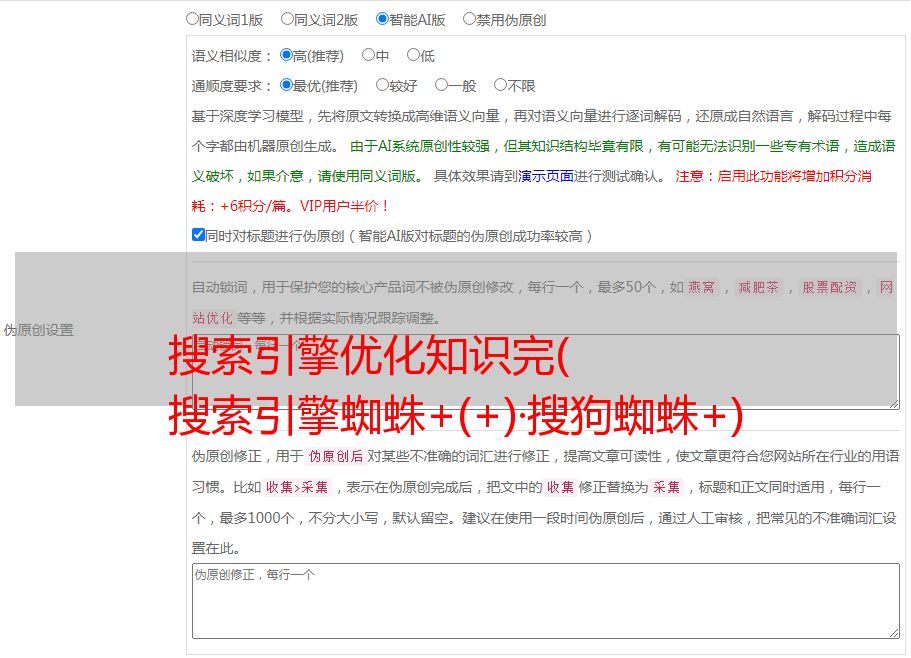Click the 减肥茶 example keyword tag
911x658 pixels.
point(758,287)
